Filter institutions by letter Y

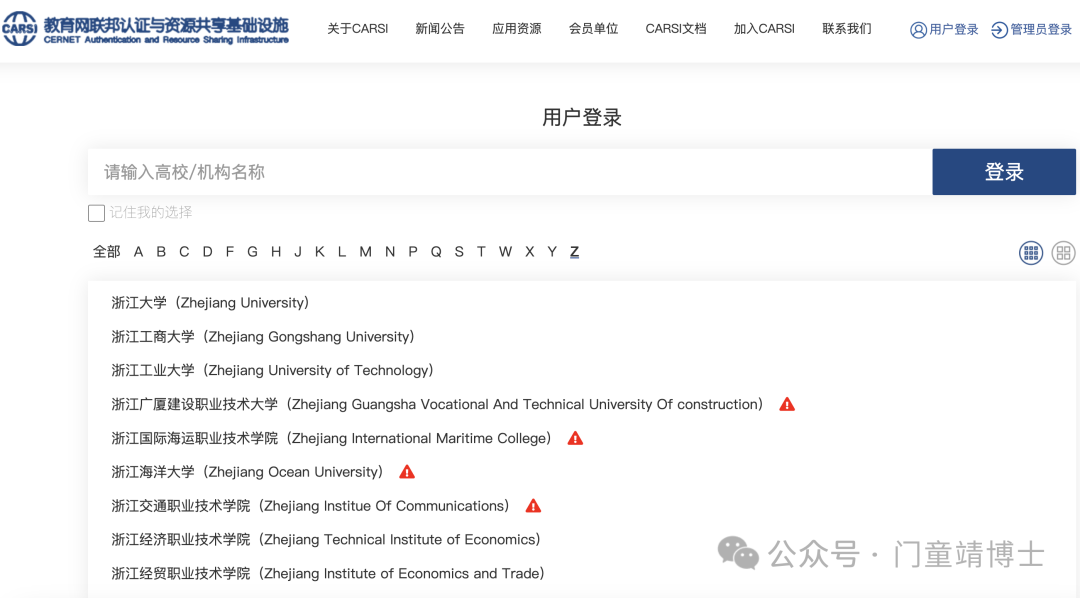552,251
